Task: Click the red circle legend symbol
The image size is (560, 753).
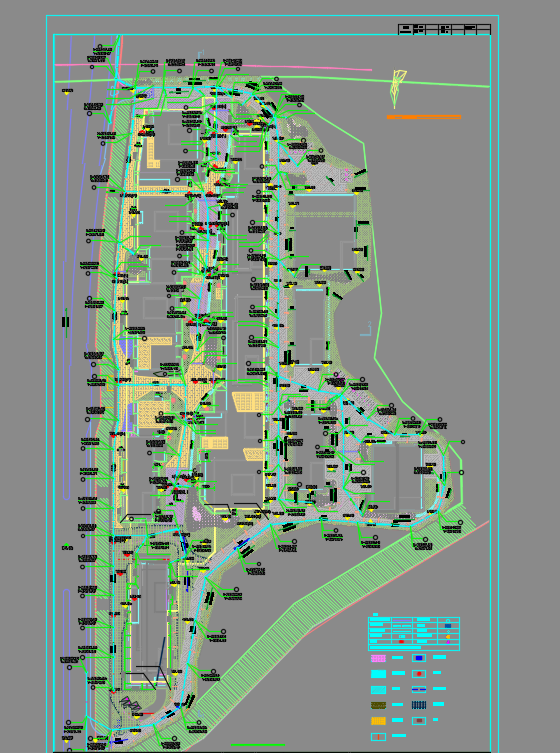Action: tap(419, 674)
